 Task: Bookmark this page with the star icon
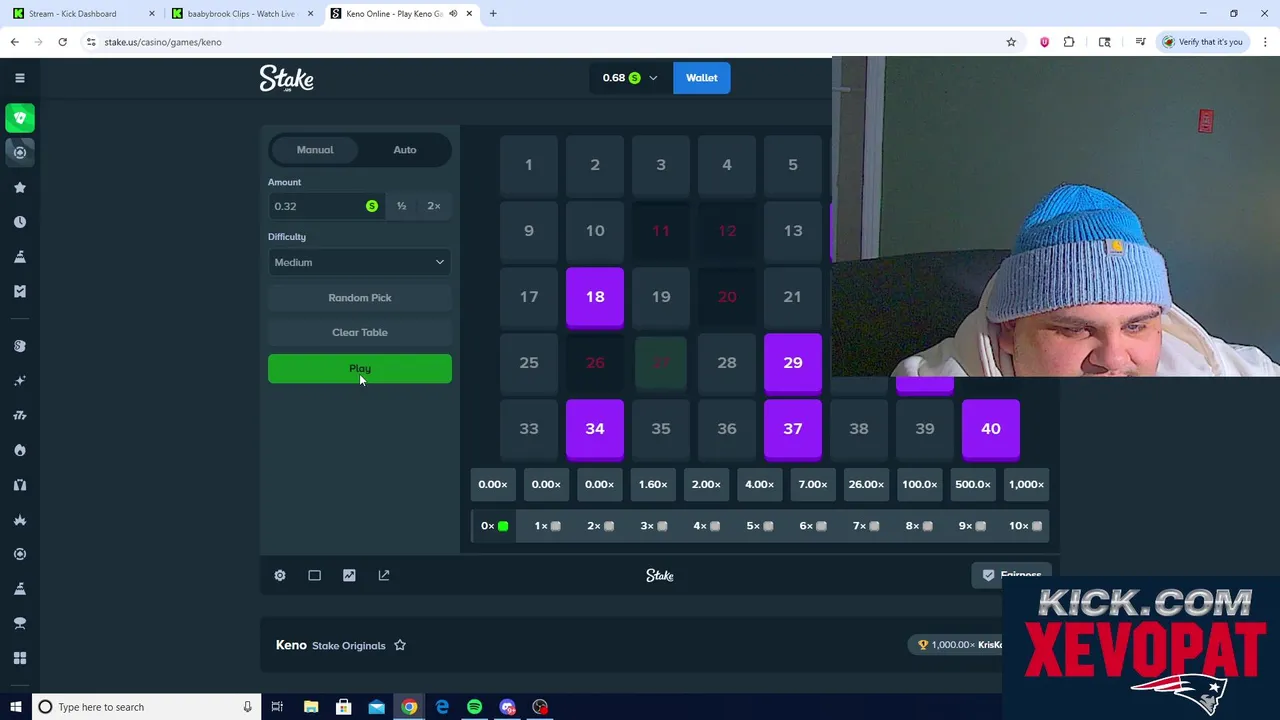[x=1011, y=42]
